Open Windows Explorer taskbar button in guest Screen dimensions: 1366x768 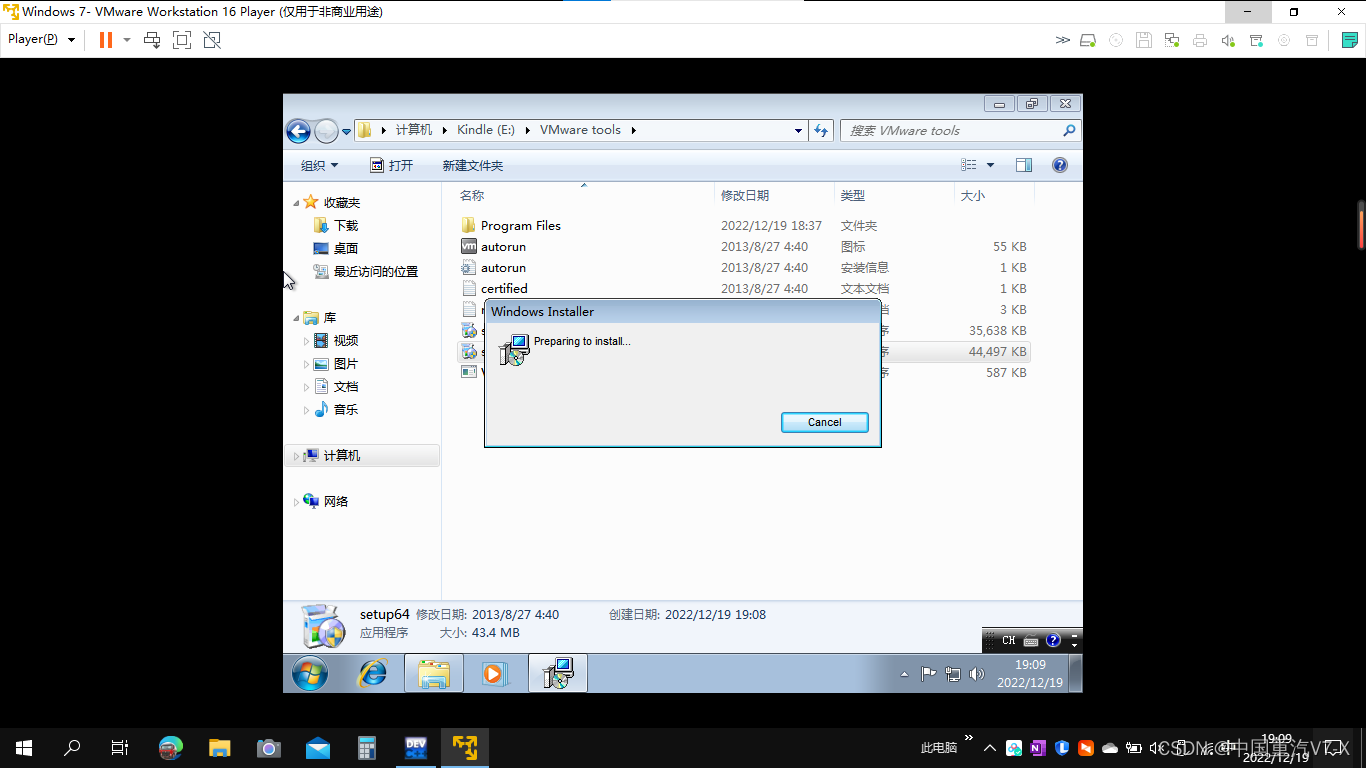click(434, 674)
